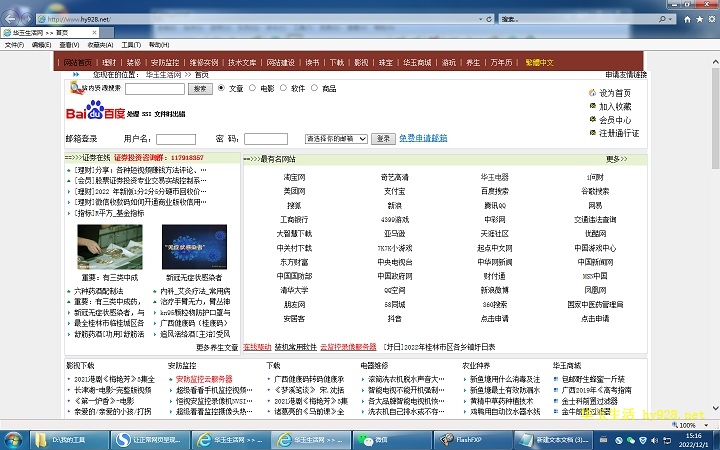Screen dimensions: 720x450
Task: Open 会员中心 from the right sidebar
Action: click(x=614, y=119)
